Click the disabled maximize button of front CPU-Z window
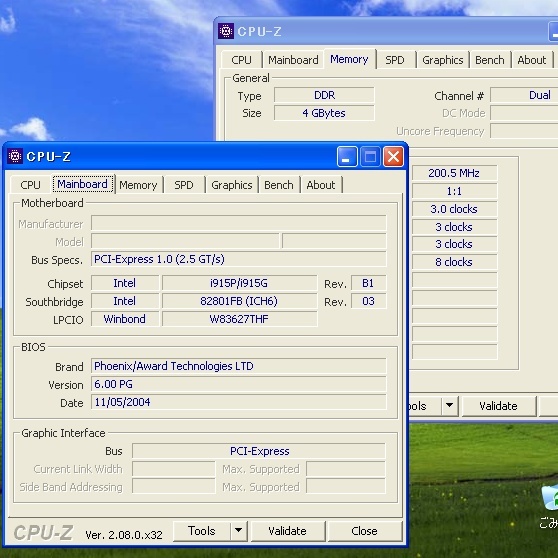Screen dimensions: 558x558 tap(370, 157)
